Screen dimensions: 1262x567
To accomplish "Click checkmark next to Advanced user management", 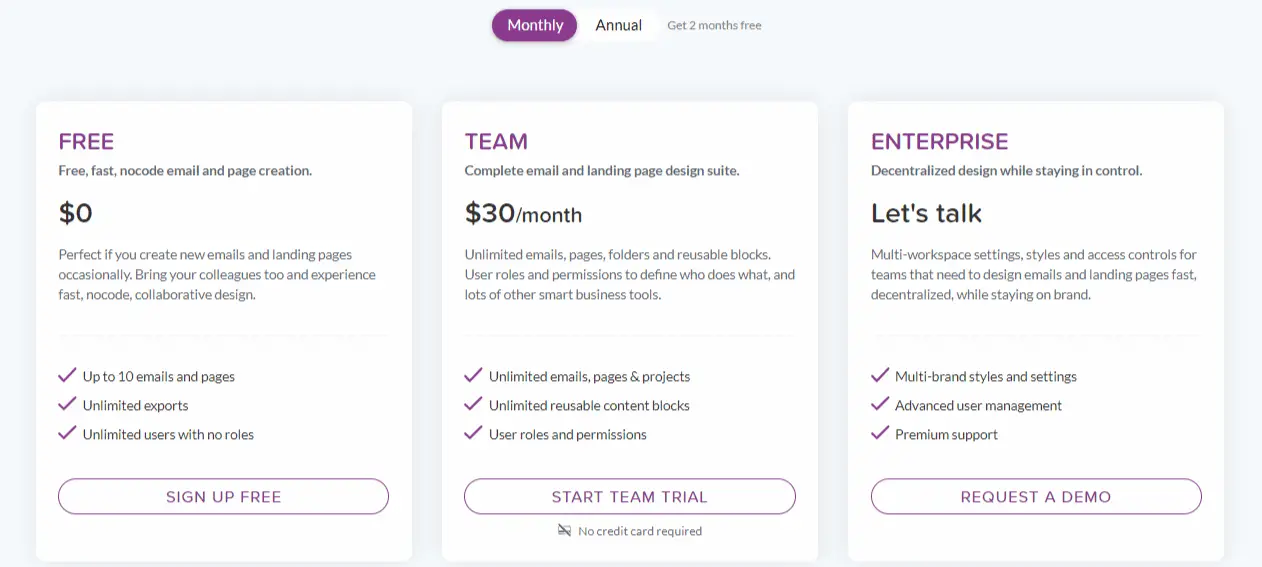I will pyautogui.click(x=880, y=404).
